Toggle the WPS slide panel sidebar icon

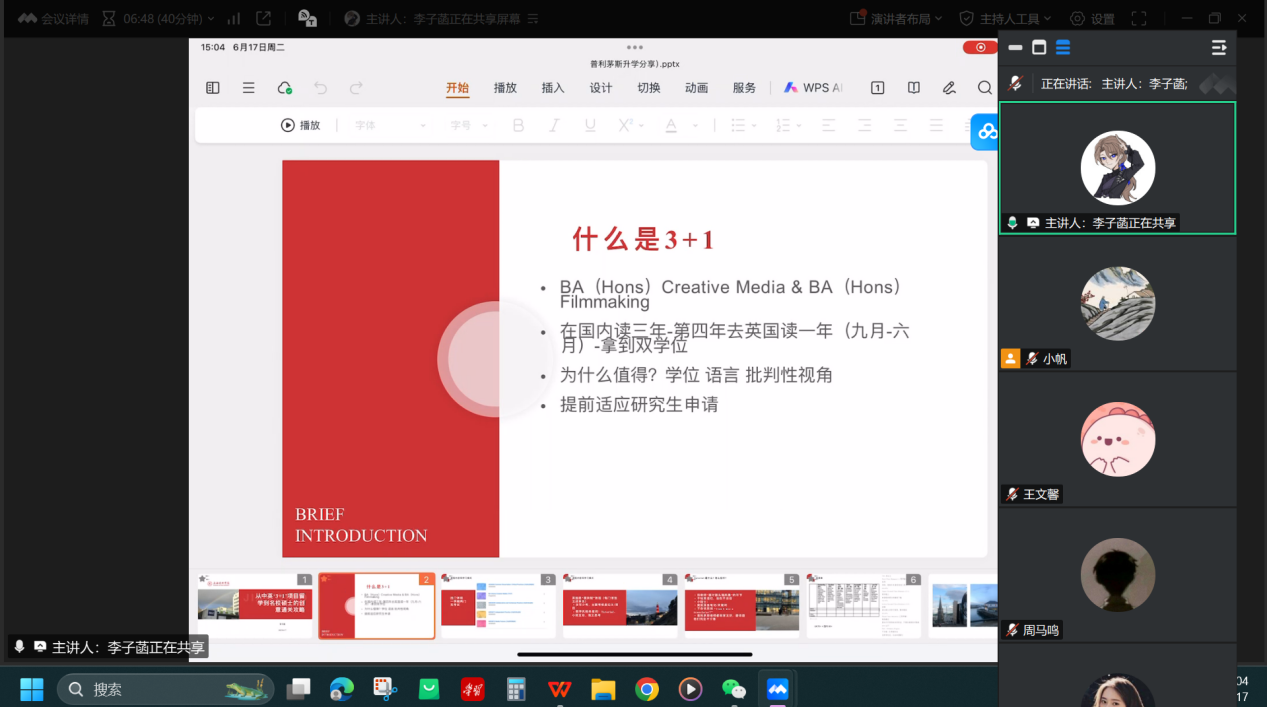click(x=213, y=88)
